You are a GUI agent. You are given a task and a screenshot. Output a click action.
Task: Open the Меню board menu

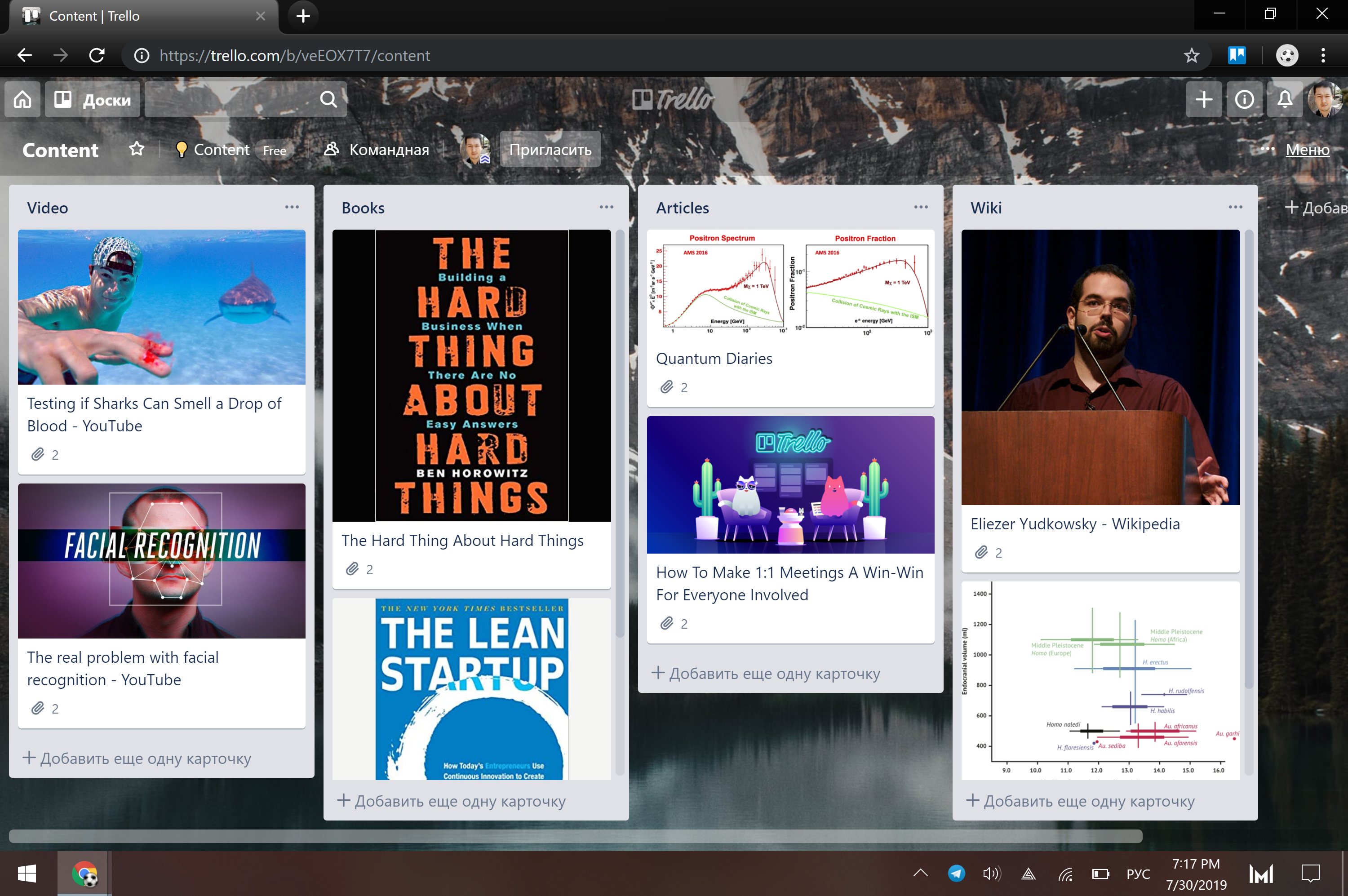[x=1295, y=149]
